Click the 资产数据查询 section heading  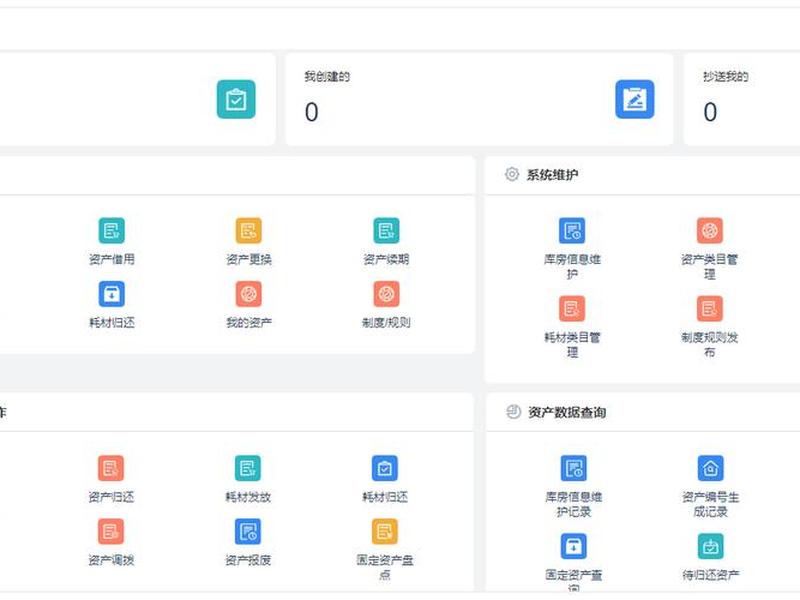tap(567, 412)
